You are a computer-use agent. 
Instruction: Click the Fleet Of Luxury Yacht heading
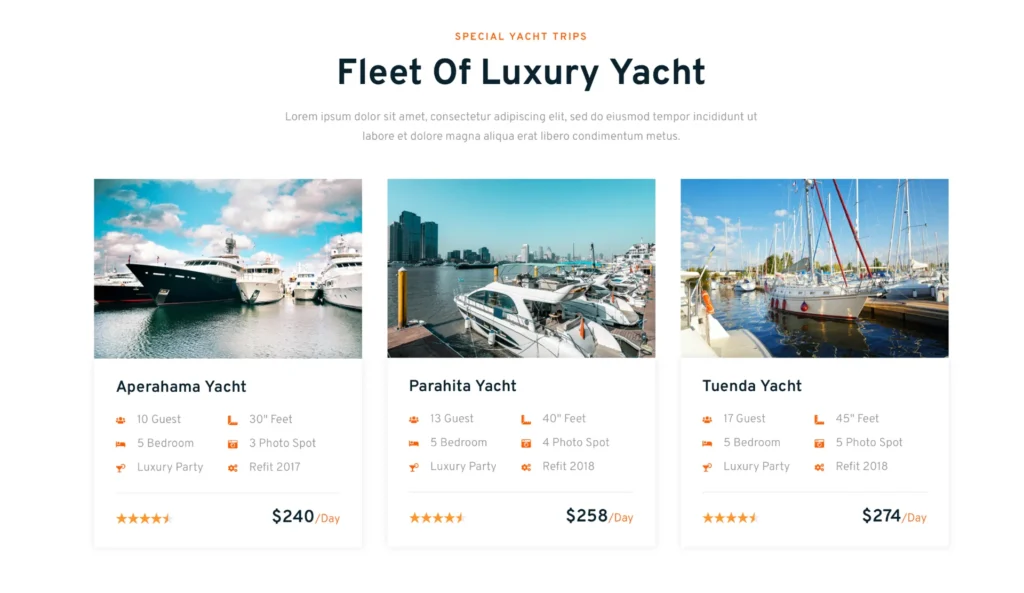(521, 73)
